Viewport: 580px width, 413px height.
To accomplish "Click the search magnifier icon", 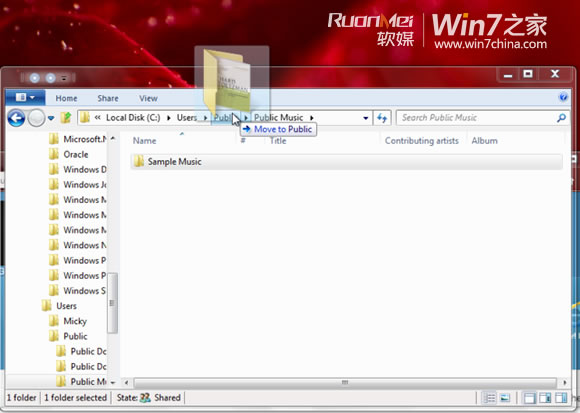I will point(561,118).
